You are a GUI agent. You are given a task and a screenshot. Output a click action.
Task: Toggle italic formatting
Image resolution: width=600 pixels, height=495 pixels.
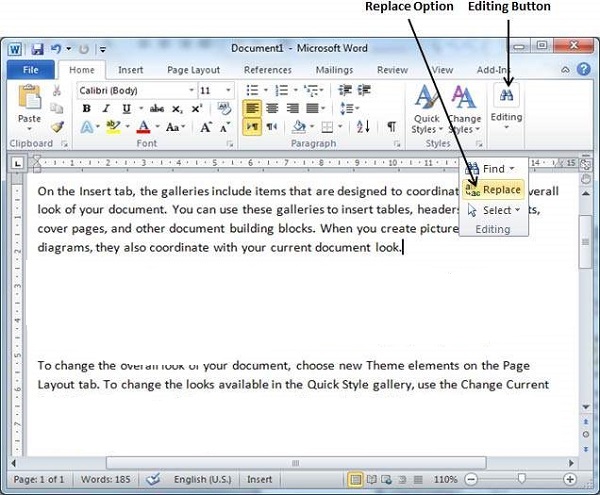coord(106,109)
